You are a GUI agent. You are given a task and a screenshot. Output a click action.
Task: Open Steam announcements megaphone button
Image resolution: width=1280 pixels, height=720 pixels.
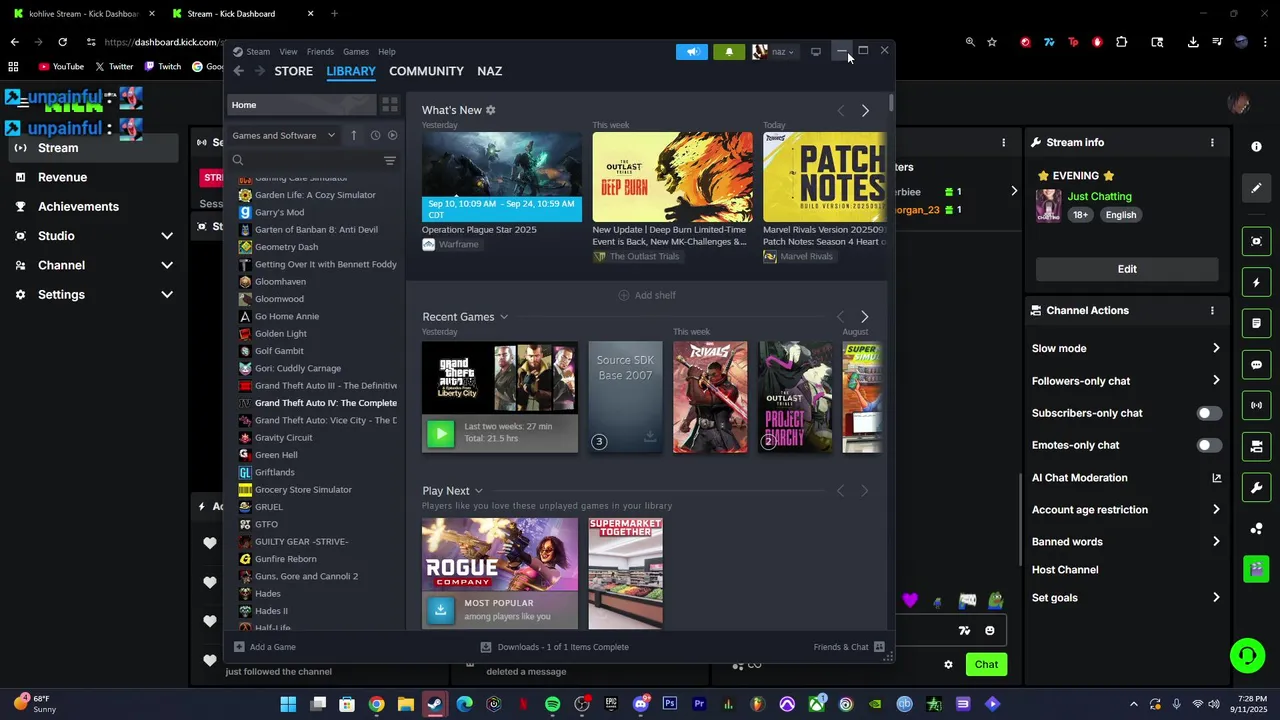pos(691,52)
